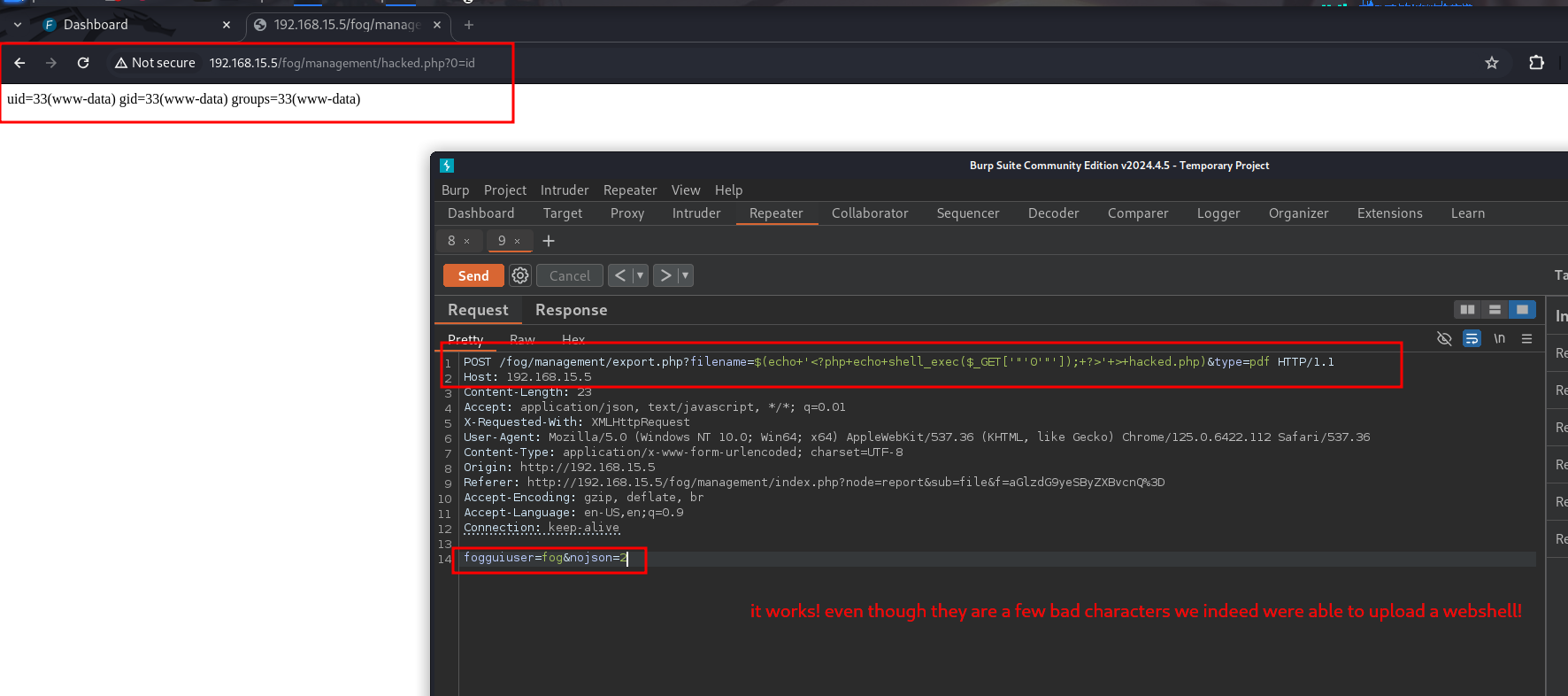Switch to the Decoder tab

tap(1053, 213)
